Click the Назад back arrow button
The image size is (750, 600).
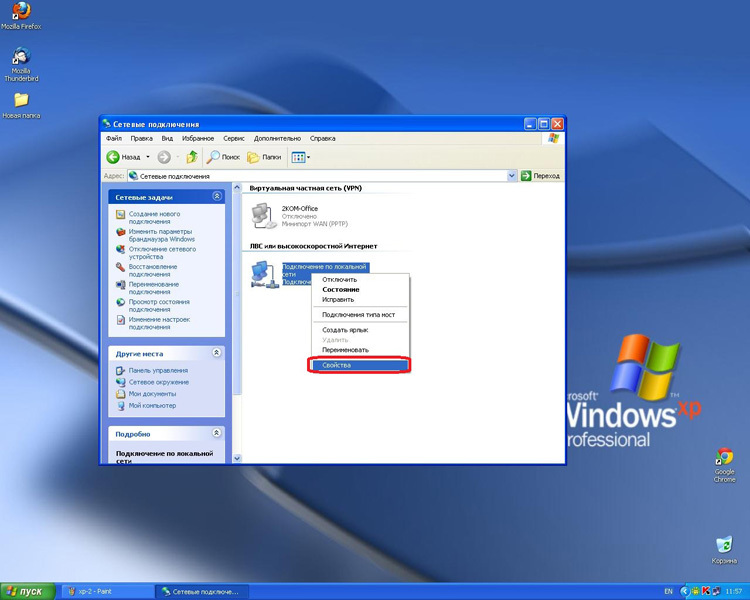pos(124,157)
